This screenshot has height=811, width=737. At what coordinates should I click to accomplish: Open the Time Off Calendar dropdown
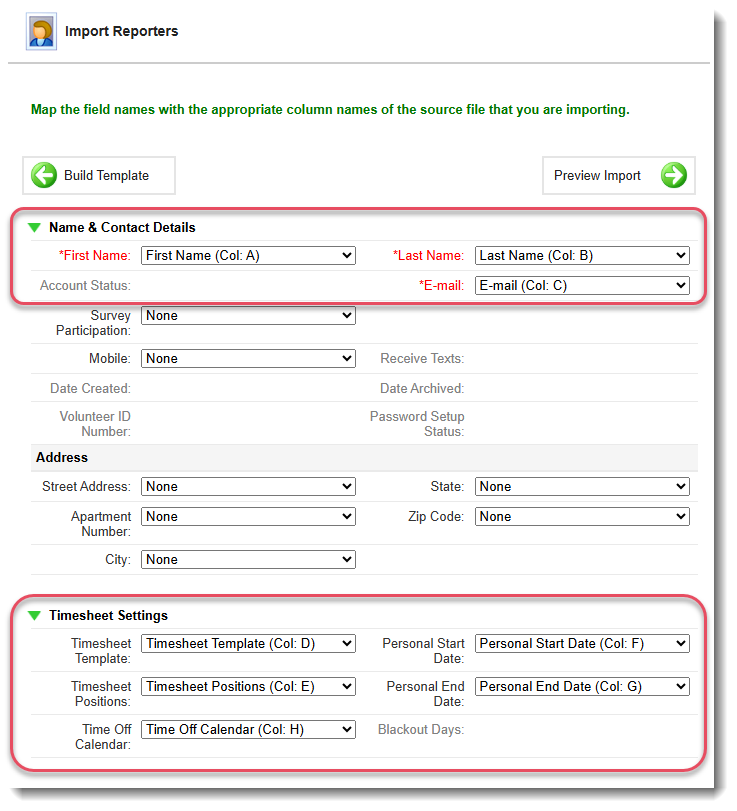[248, 729]
